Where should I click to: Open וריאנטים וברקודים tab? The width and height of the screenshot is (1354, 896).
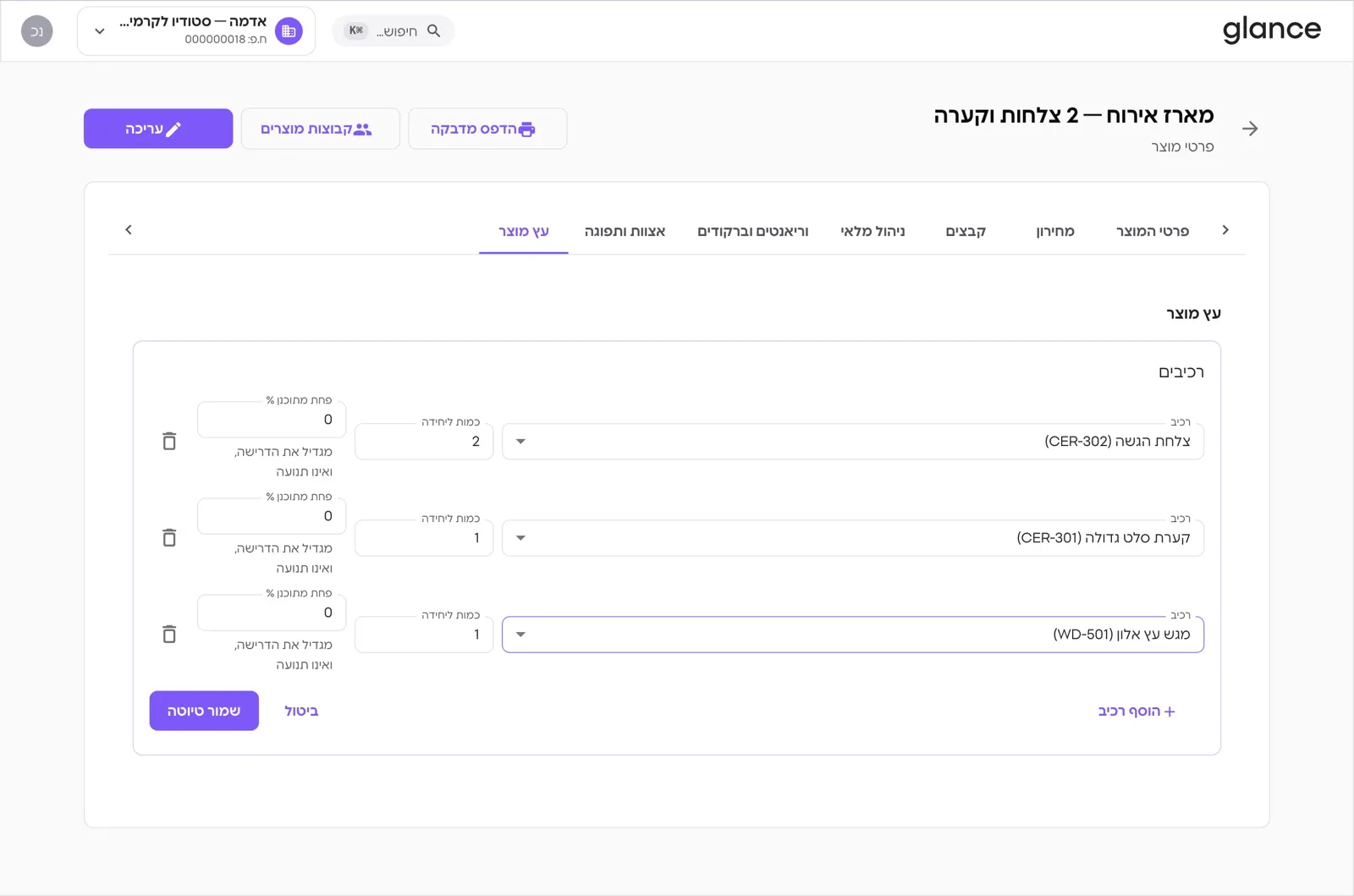click(x=752, y=231)
